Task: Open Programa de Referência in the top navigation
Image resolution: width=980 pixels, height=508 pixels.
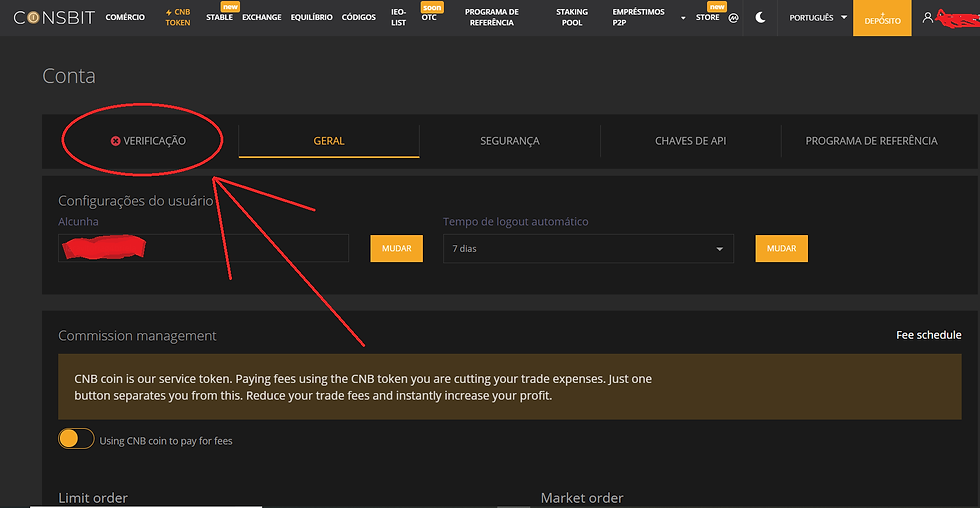Action: [x=492, y=17]
